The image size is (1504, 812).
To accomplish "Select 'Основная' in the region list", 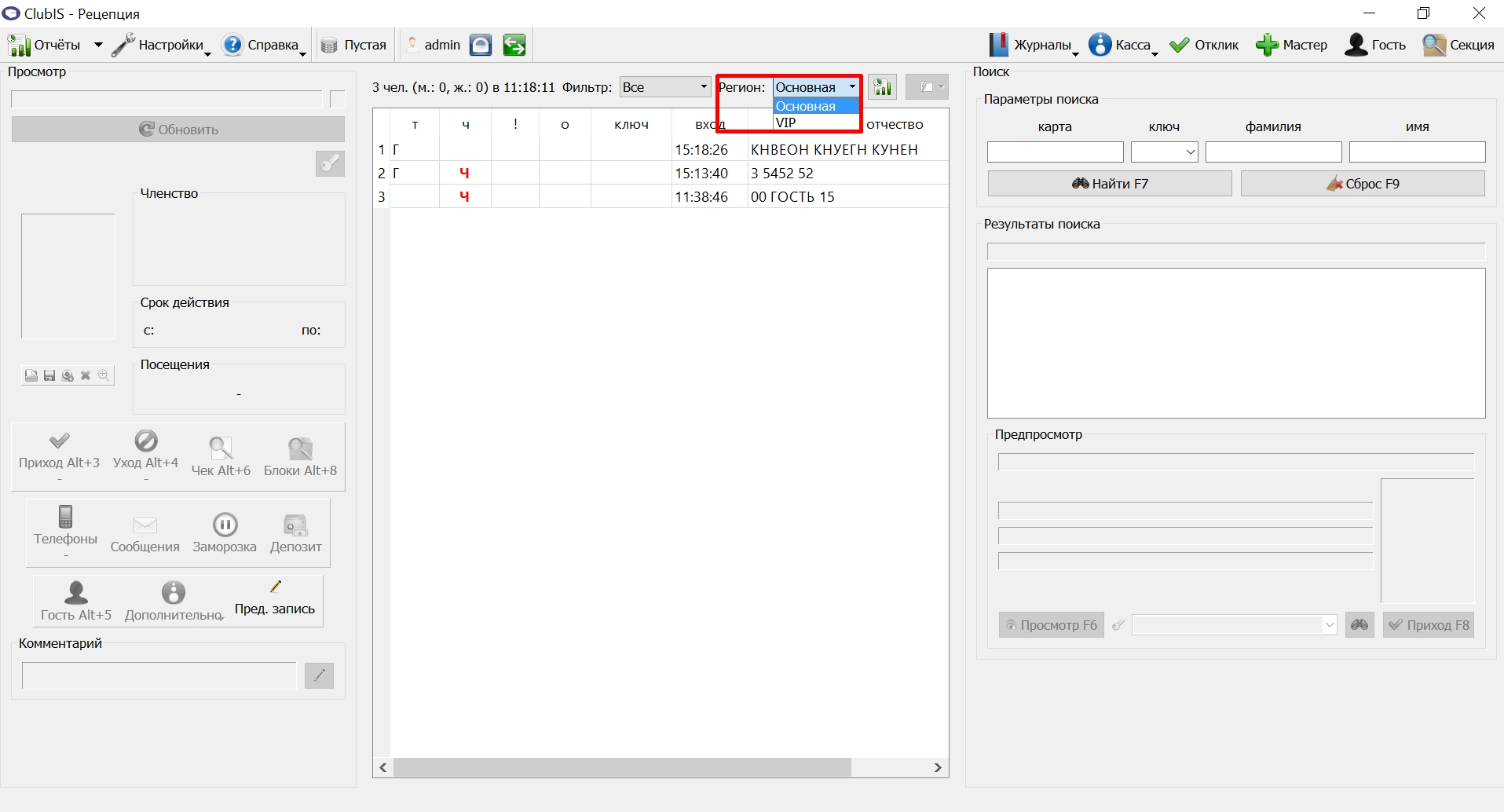I will click(x=816, y=106).
